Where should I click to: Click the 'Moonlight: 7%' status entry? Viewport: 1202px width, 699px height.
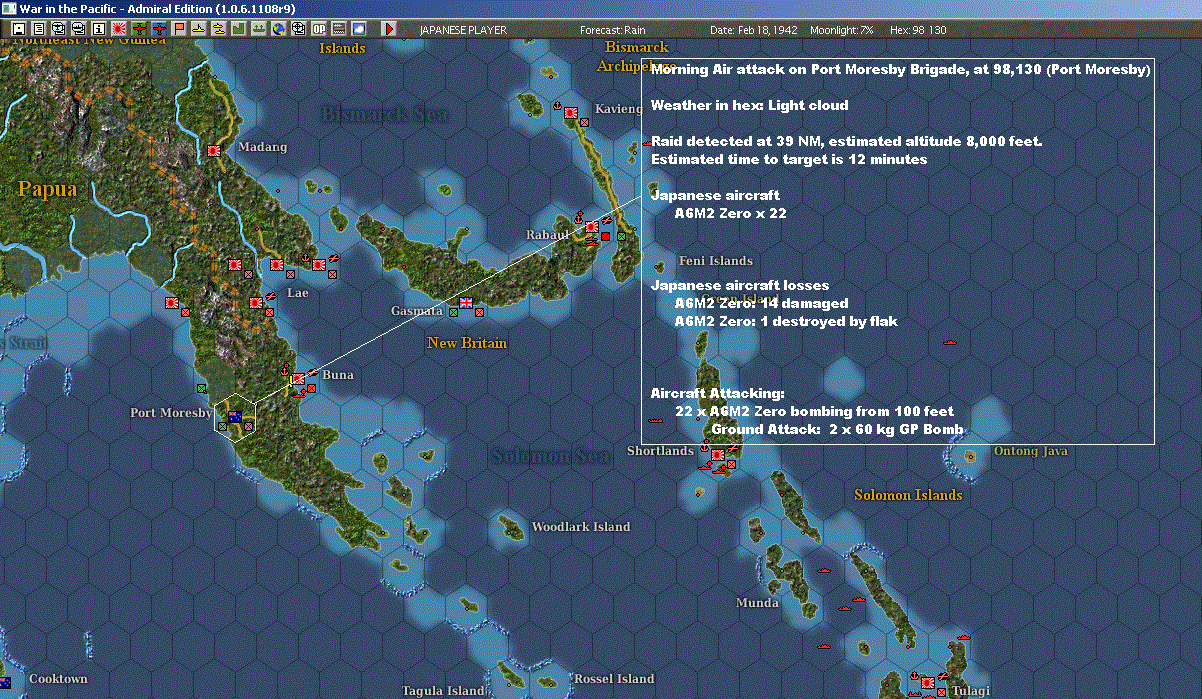841,30
